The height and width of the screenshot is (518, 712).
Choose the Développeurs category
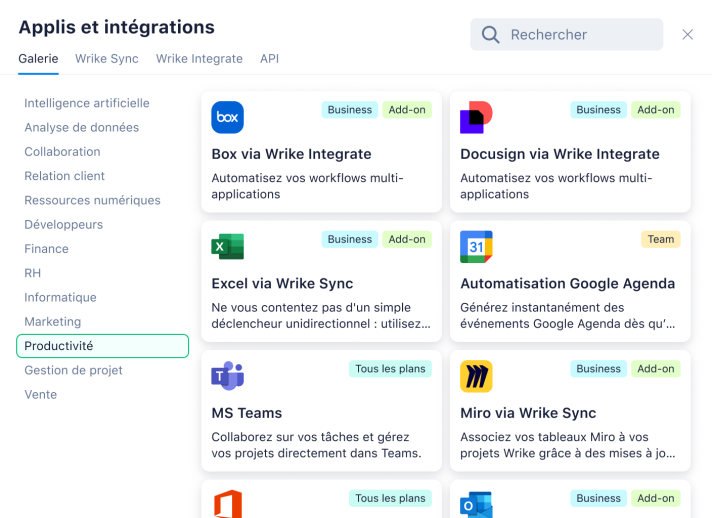point(64,224)
